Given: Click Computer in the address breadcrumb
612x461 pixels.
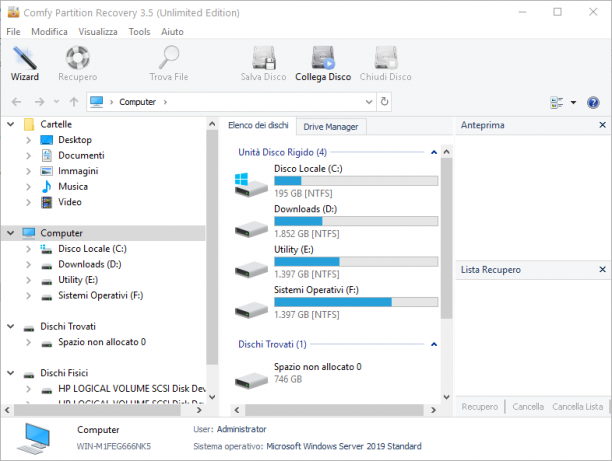Looking at the screenshot, I should point(137,102).
